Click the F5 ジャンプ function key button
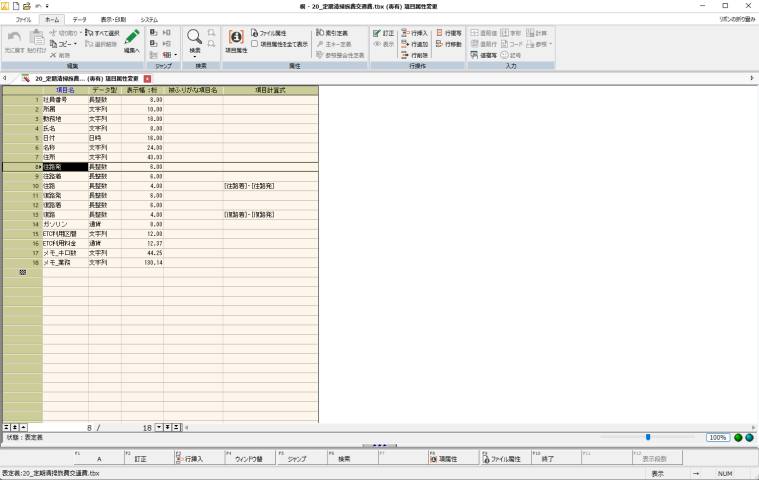 (301, 457)
